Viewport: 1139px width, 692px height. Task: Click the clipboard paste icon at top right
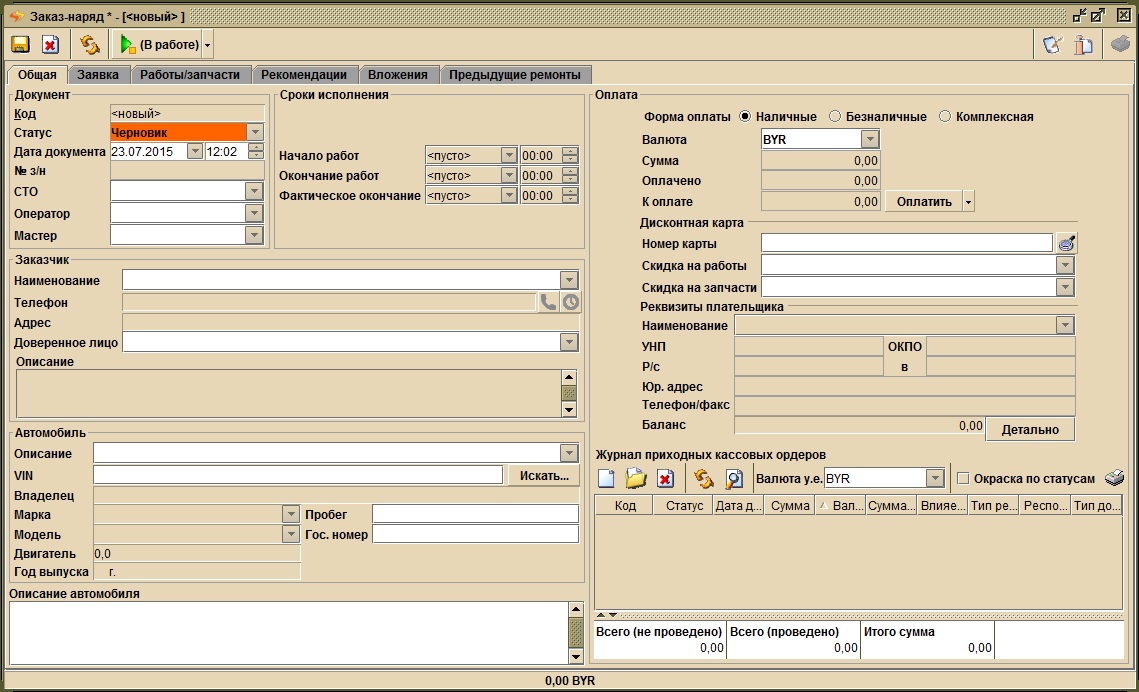pos(1083,45)
